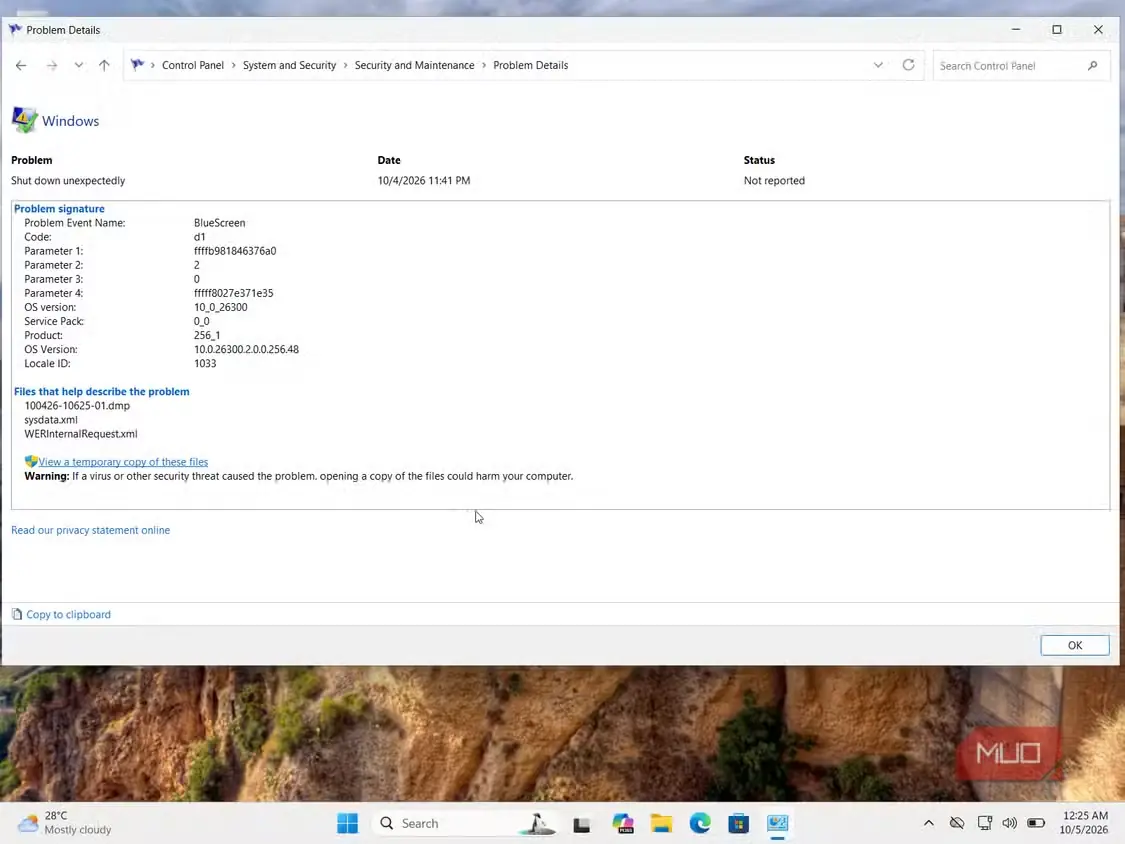Maximize the Problem Details window

tap(1056, 29)
